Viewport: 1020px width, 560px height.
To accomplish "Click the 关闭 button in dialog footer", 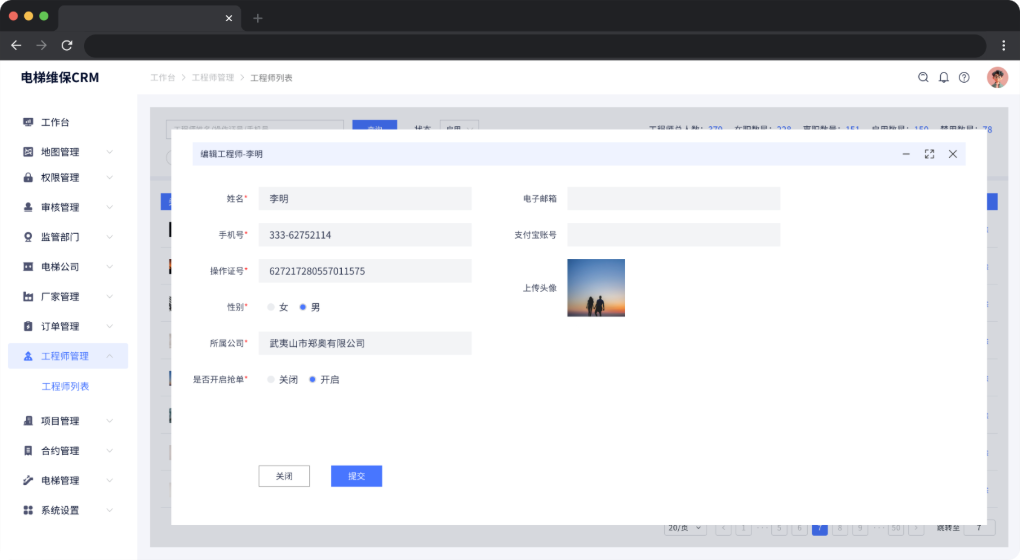I will (x=284, y=476).
